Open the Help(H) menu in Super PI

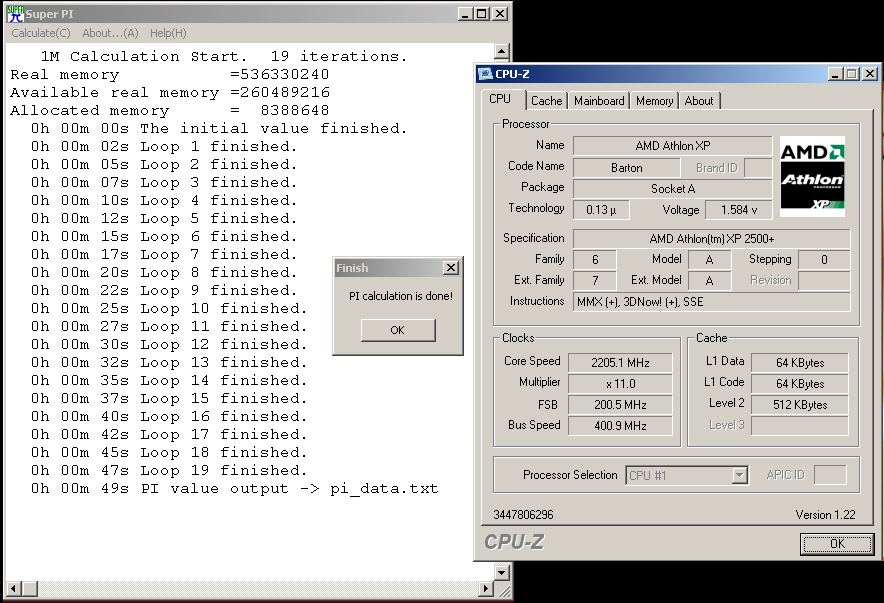click(168, 33)
